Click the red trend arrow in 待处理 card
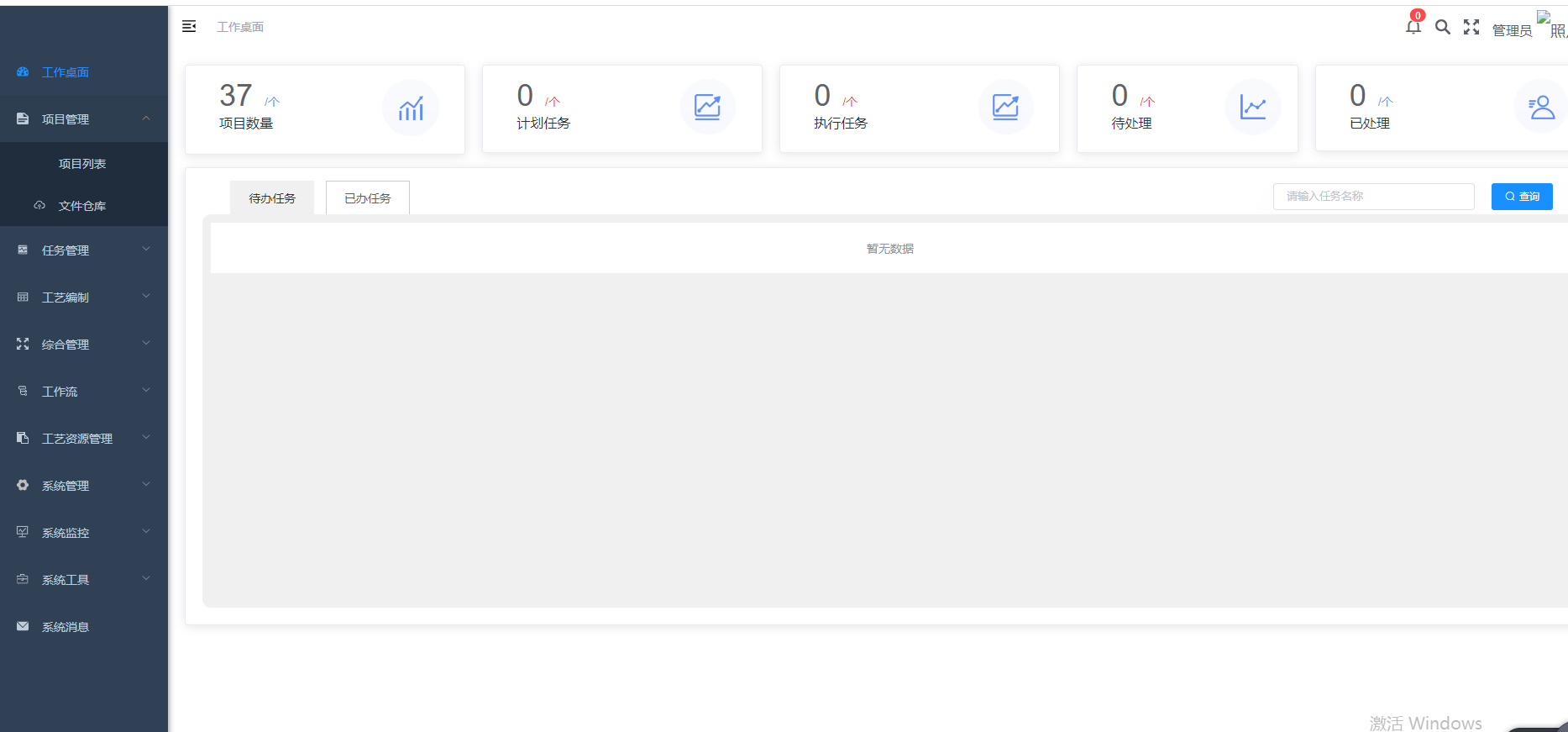The height and width of the screenshot is (732, 1568). pos(1148,102)
